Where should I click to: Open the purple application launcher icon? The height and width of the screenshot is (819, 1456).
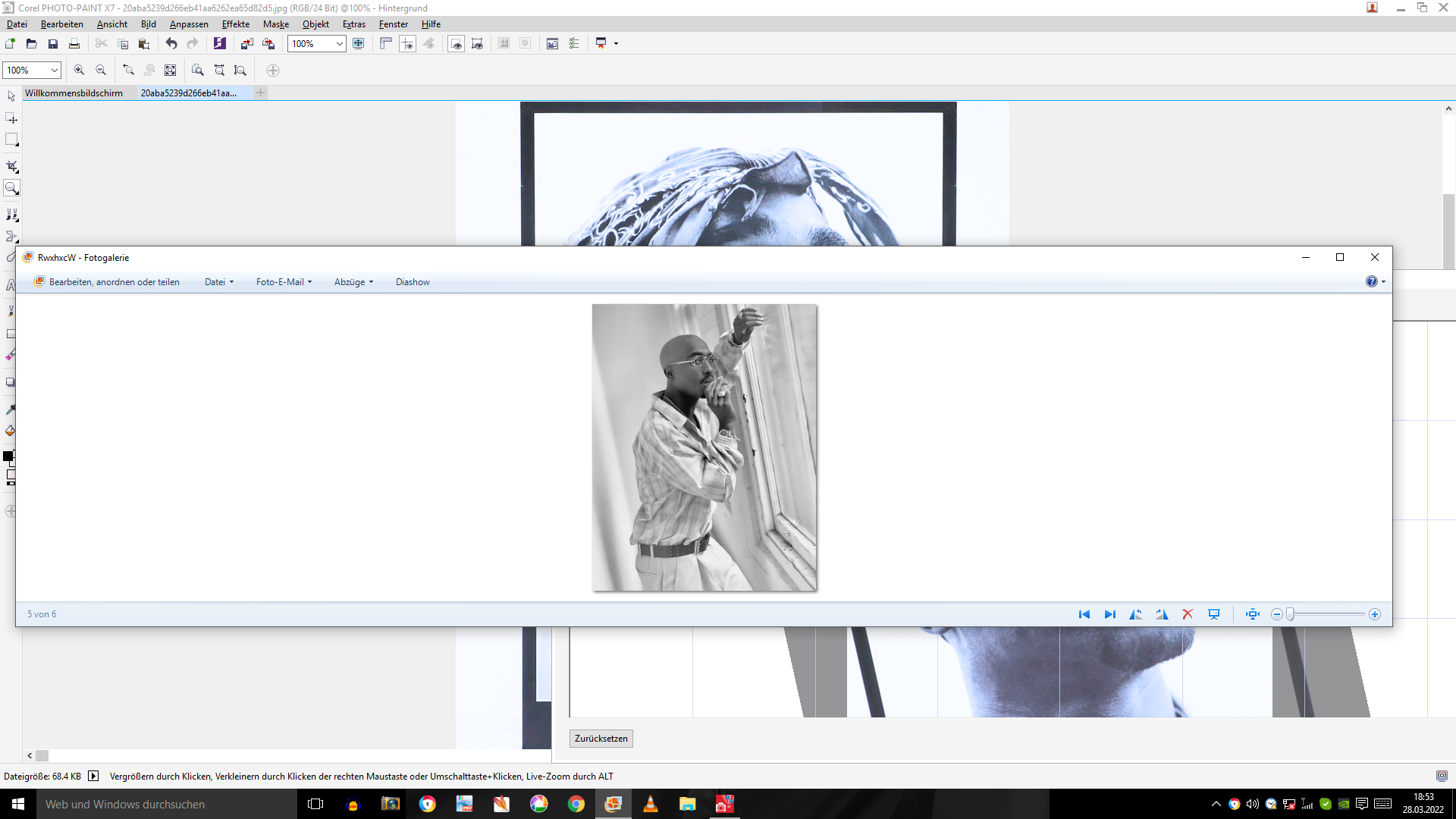click(x=220, y=44)
